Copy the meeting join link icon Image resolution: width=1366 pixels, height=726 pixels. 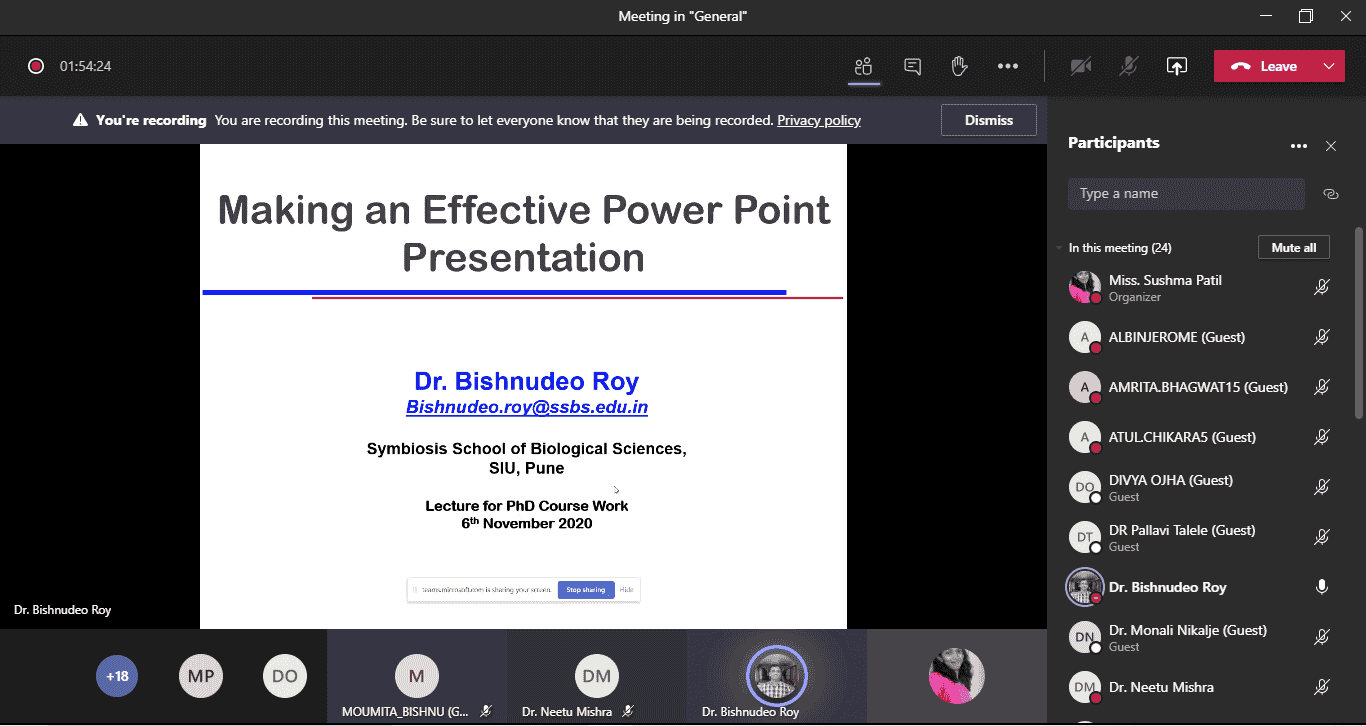pyautogui.click(x=1330, y=194)
